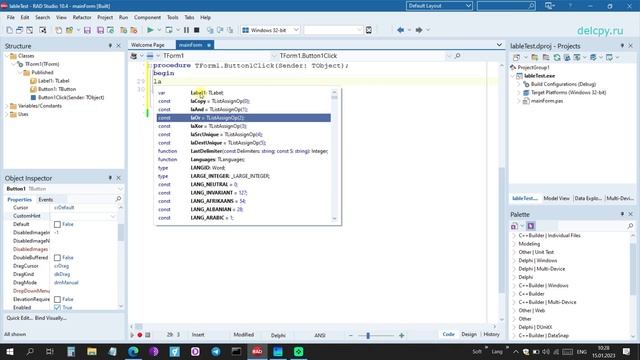640x360 pixels.
Task: Click the red record macro icon in the status bar
Action: point(140,335)
